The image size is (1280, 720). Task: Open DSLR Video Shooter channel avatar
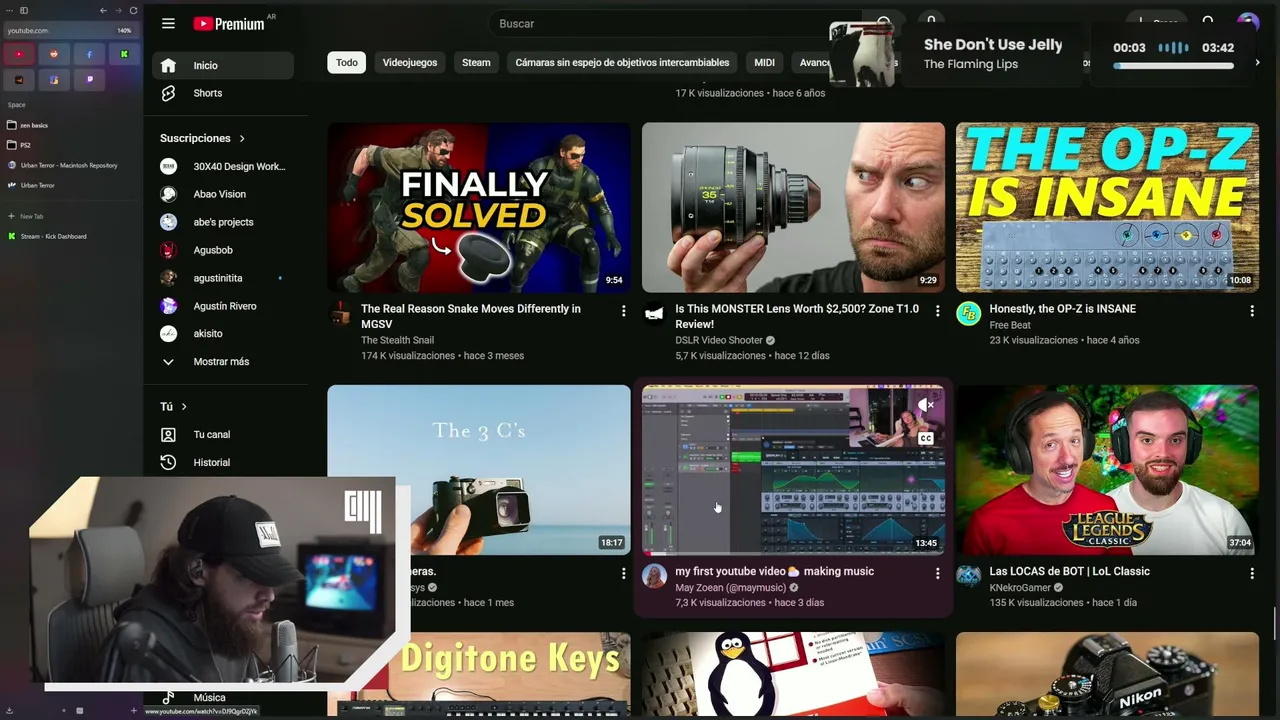point(654,314)
